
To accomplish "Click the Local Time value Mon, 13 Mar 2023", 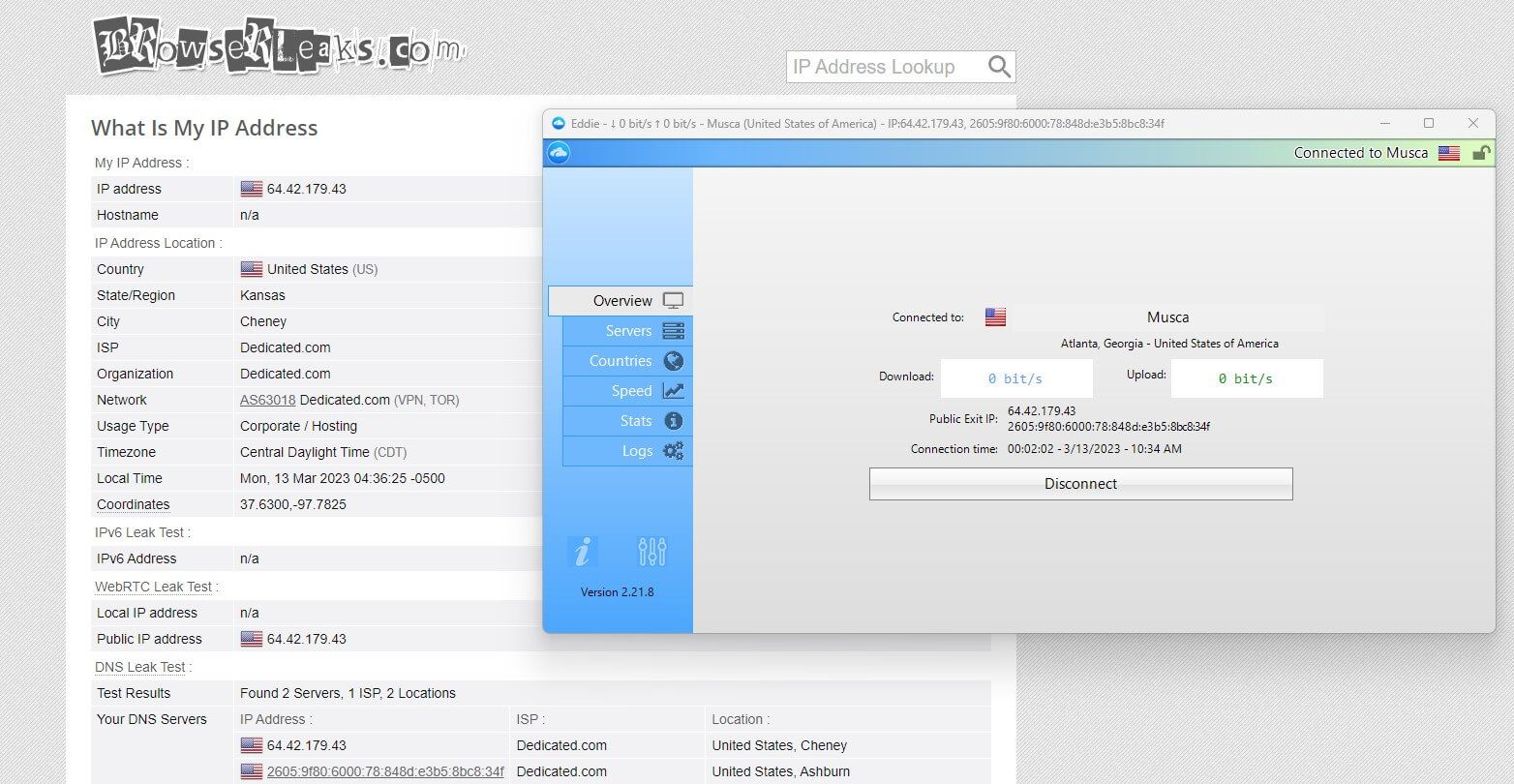I will tap(343, 478).
